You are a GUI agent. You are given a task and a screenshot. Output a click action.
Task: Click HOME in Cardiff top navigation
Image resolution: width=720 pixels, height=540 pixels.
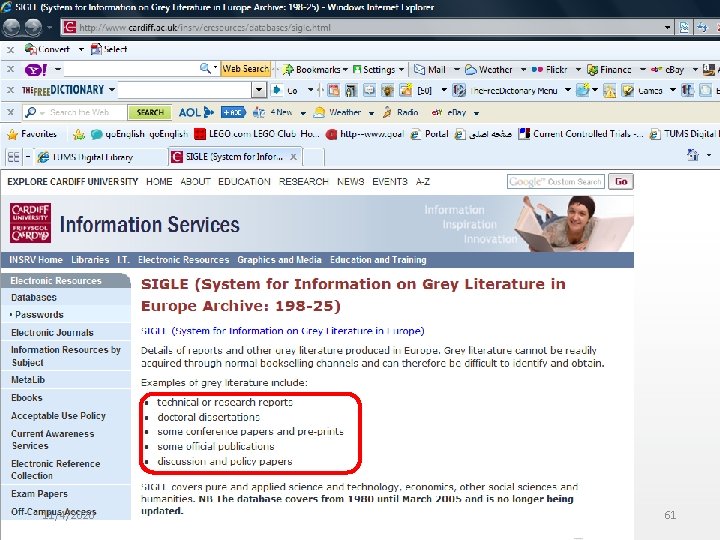click(x=159, y=181)
